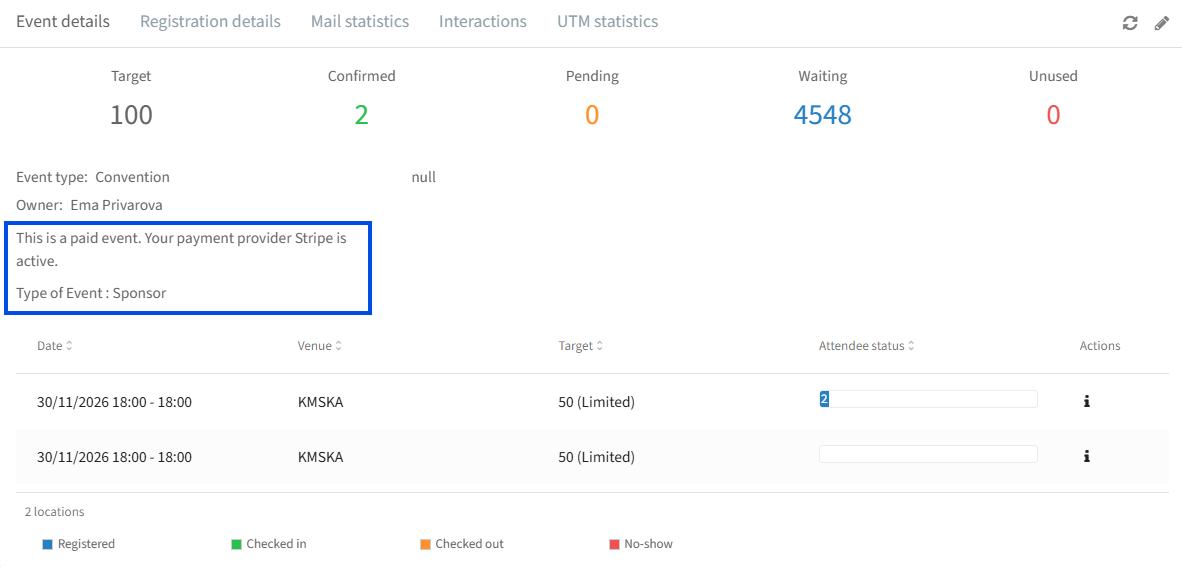Click the green Checked in legend swatch
1182x567 pixels.
pyautogui.click(x=236, y=544)
